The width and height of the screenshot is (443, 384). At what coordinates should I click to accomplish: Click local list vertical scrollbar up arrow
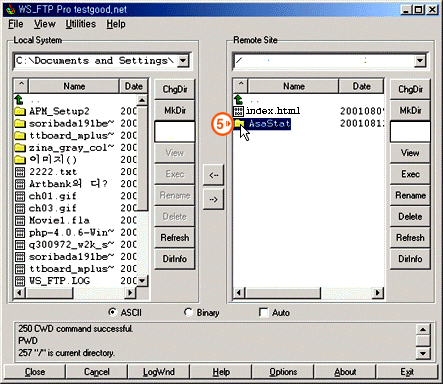pos(142,100)
